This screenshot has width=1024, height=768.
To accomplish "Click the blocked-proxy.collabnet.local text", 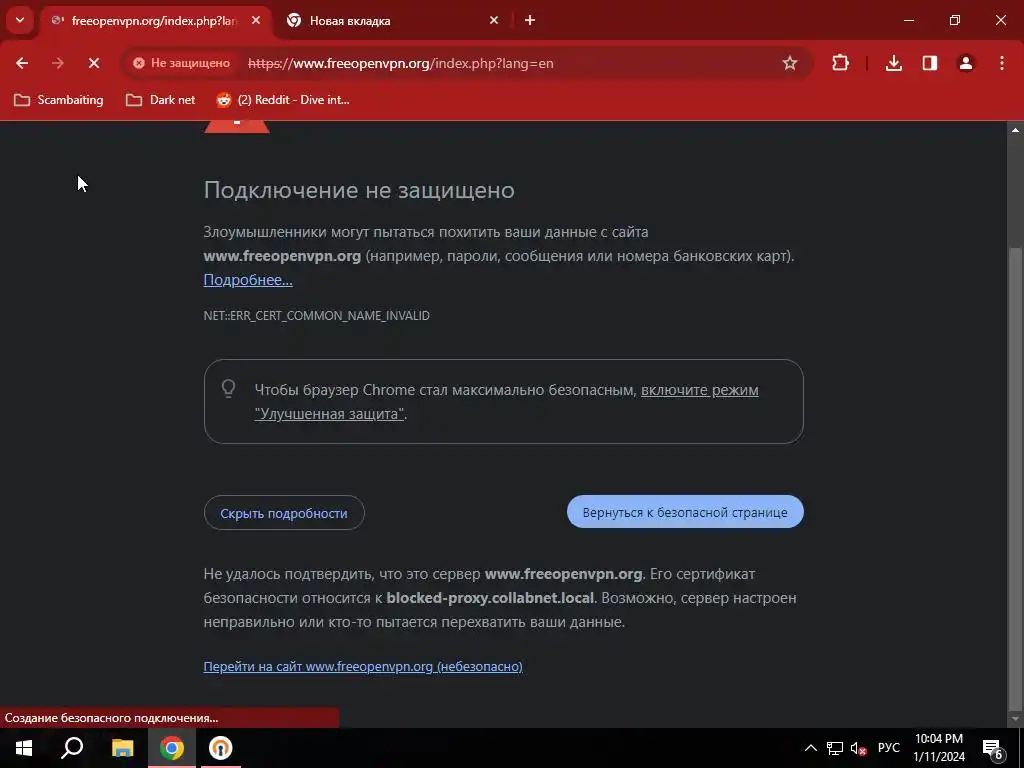I will 490,598.
